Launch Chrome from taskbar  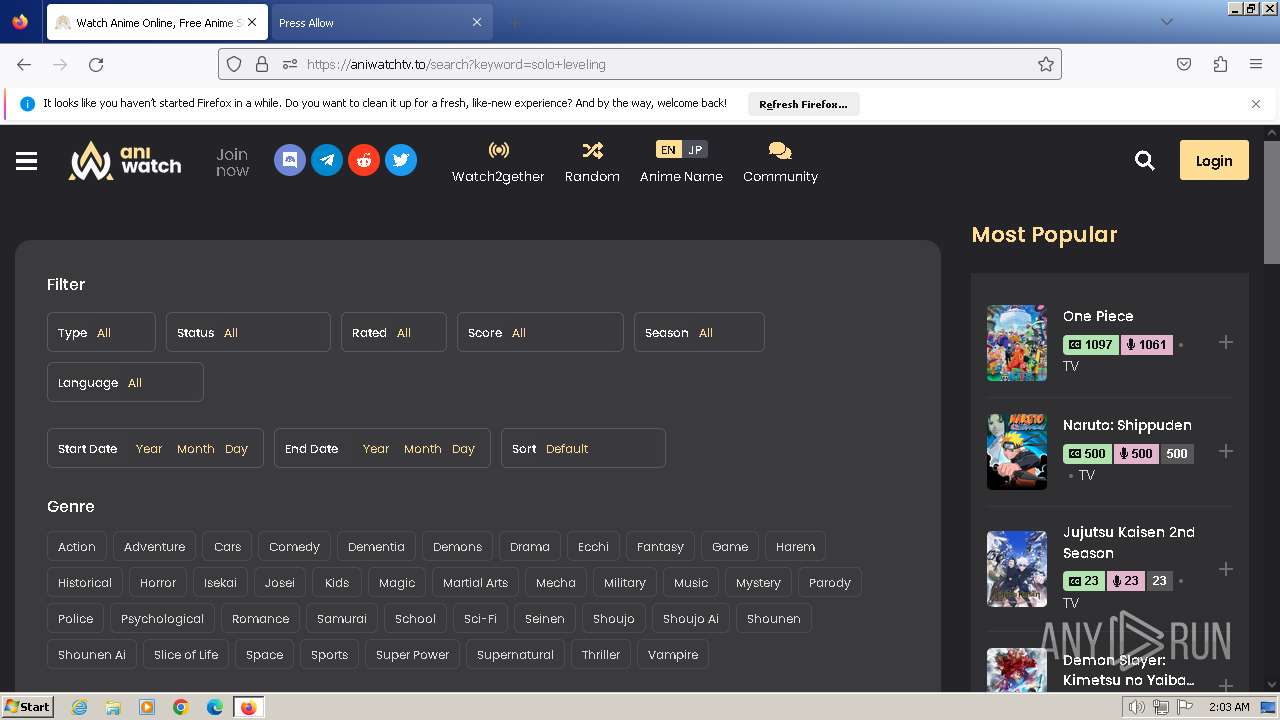click(x=181, y=707)
